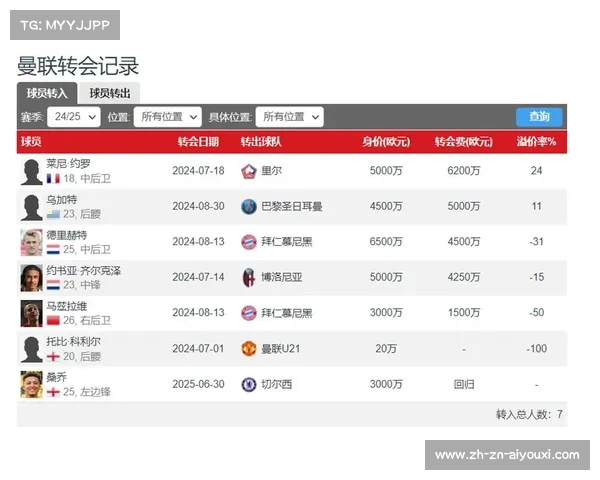The image size is (600, 480).
Task: Click market value 6500万
Action: 386,242
